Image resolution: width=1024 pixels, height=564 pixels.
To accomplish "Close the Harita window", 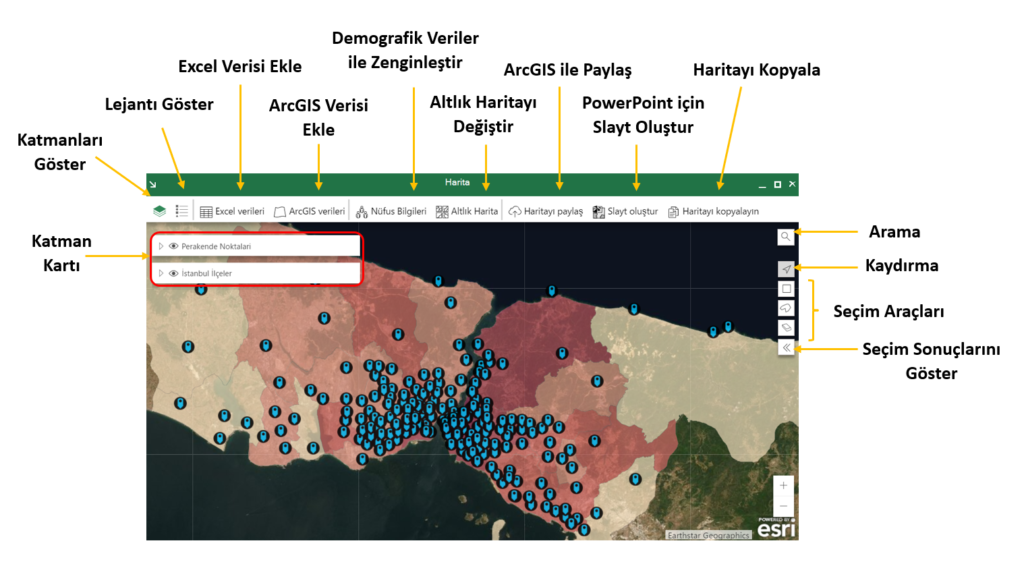I will point(792,184).
